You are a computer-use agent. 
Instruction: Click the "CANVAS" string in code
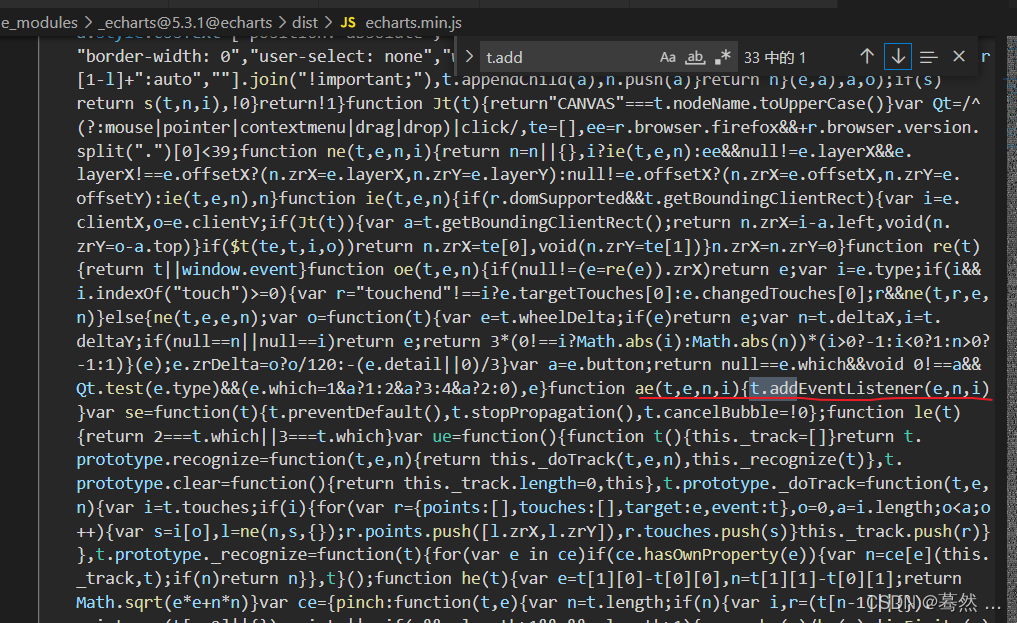point(586,104)
